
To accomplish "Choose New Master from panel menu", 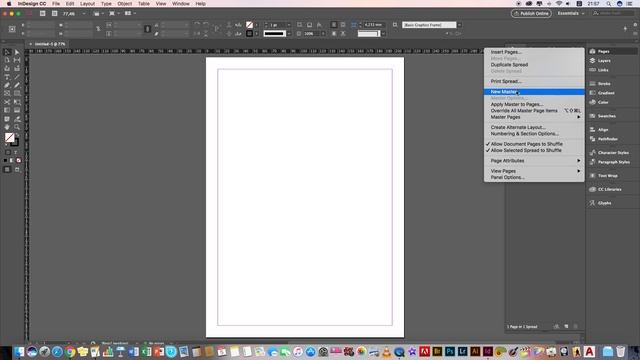I will point(534,92).
